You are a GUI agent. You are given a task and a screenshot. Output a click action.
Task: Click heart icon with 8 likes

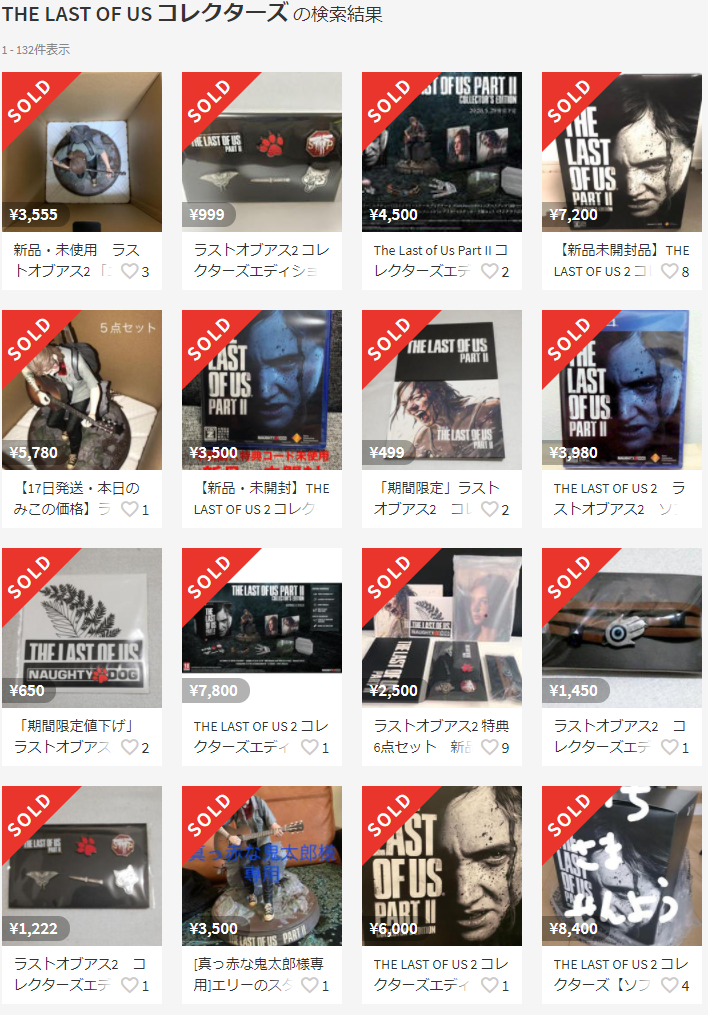point(670,271)
